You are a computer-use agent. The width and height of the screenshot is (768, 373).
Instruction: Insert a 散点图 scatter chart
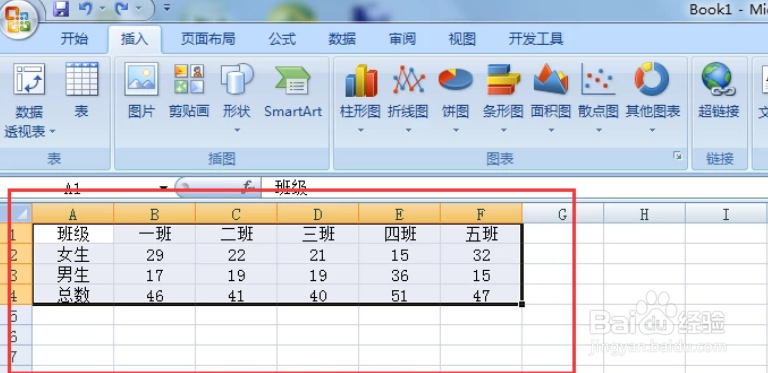click(598, 98)
